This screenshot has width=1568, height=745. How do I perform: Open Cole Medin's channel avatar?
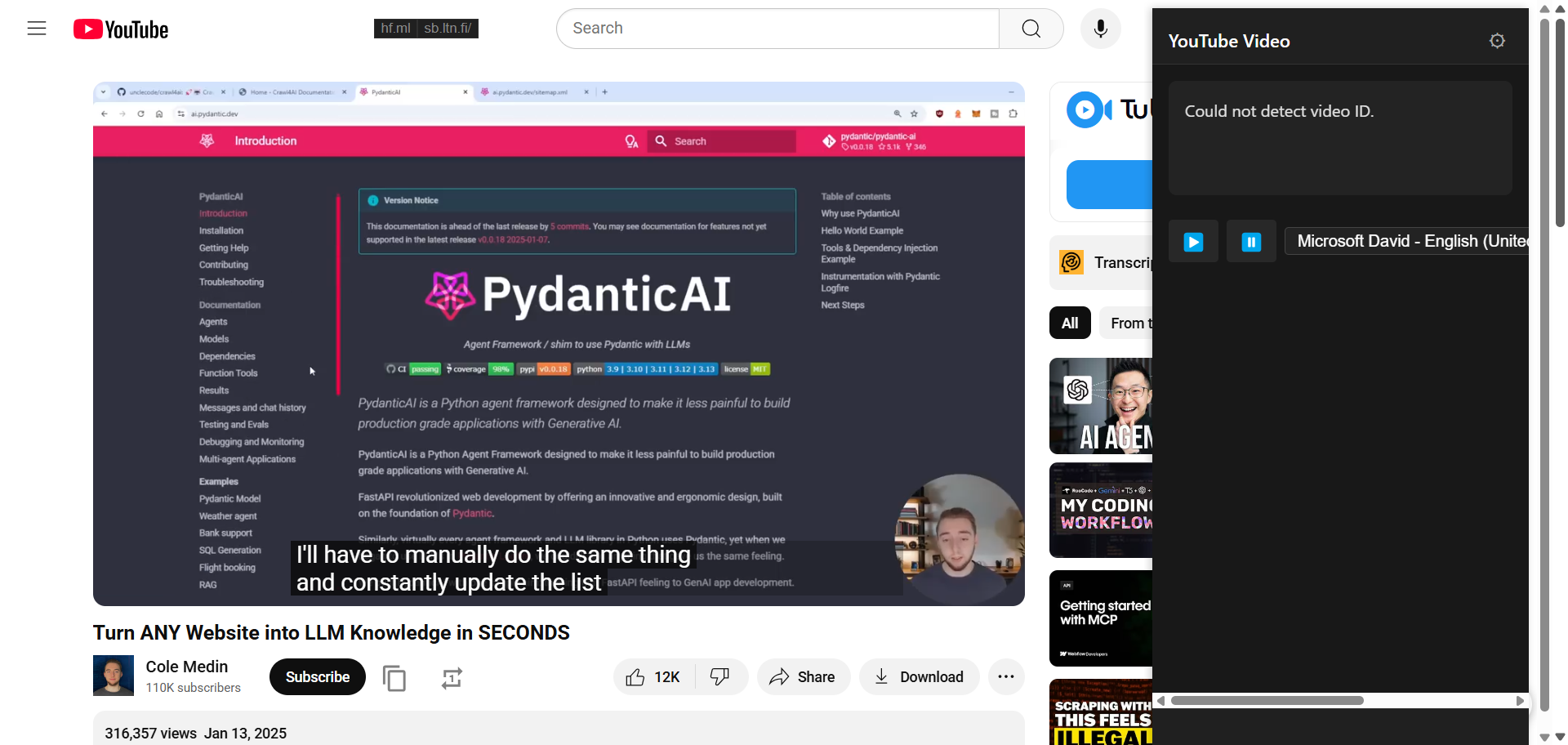(x=114, y=676)
